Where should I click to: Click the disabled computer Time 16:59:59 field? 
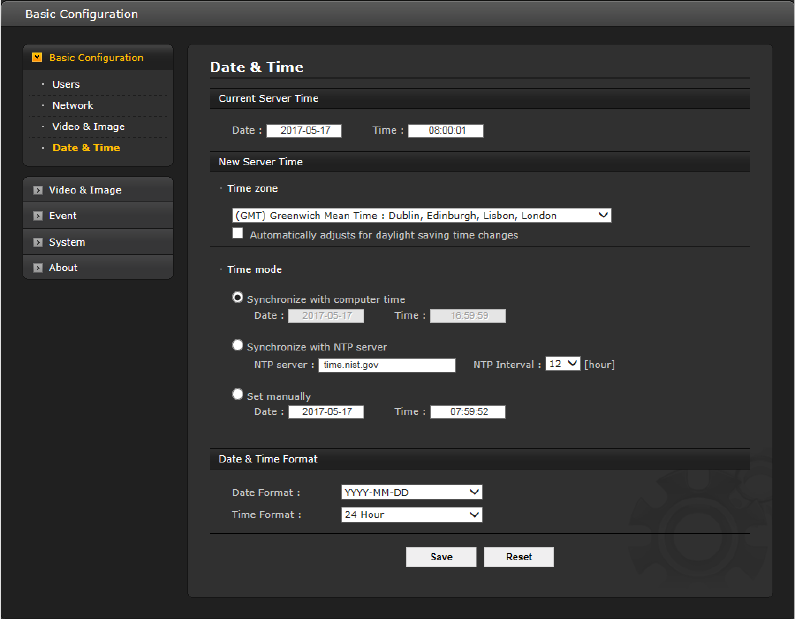tap(468, 316)
